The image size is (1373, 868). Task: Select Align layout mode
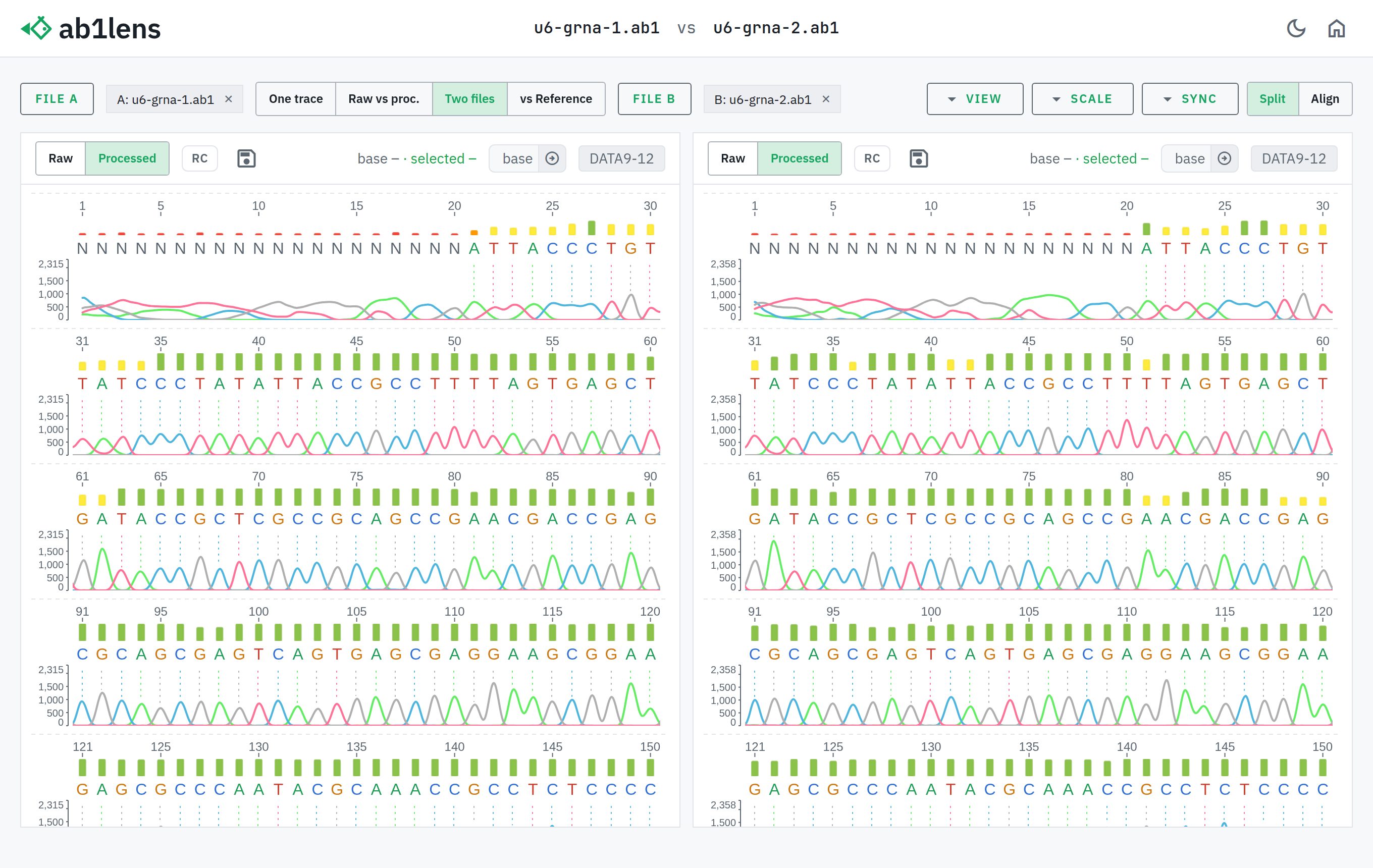[x=1325, y=99]
